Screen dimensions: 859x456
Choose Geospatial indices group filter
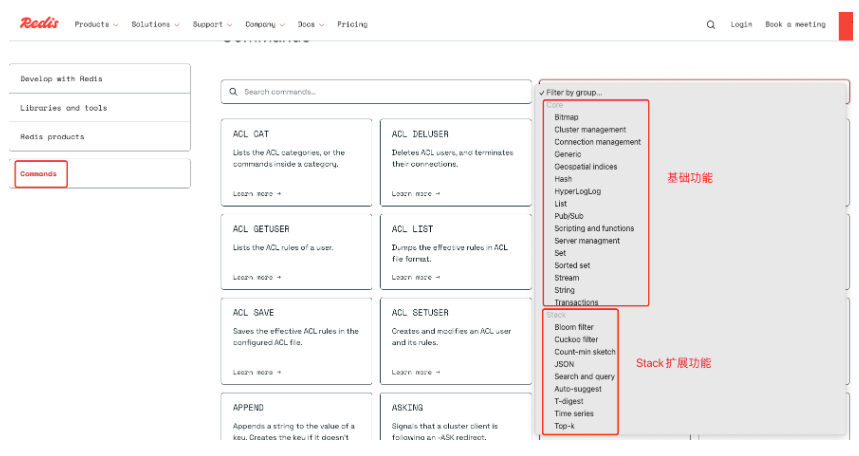(586, 167)
